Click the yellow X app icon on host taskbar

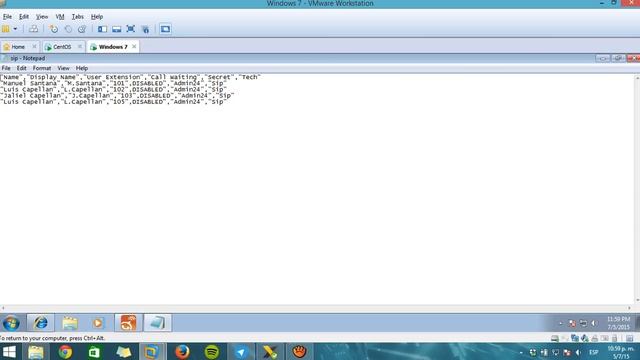click(x=270, y=352)
